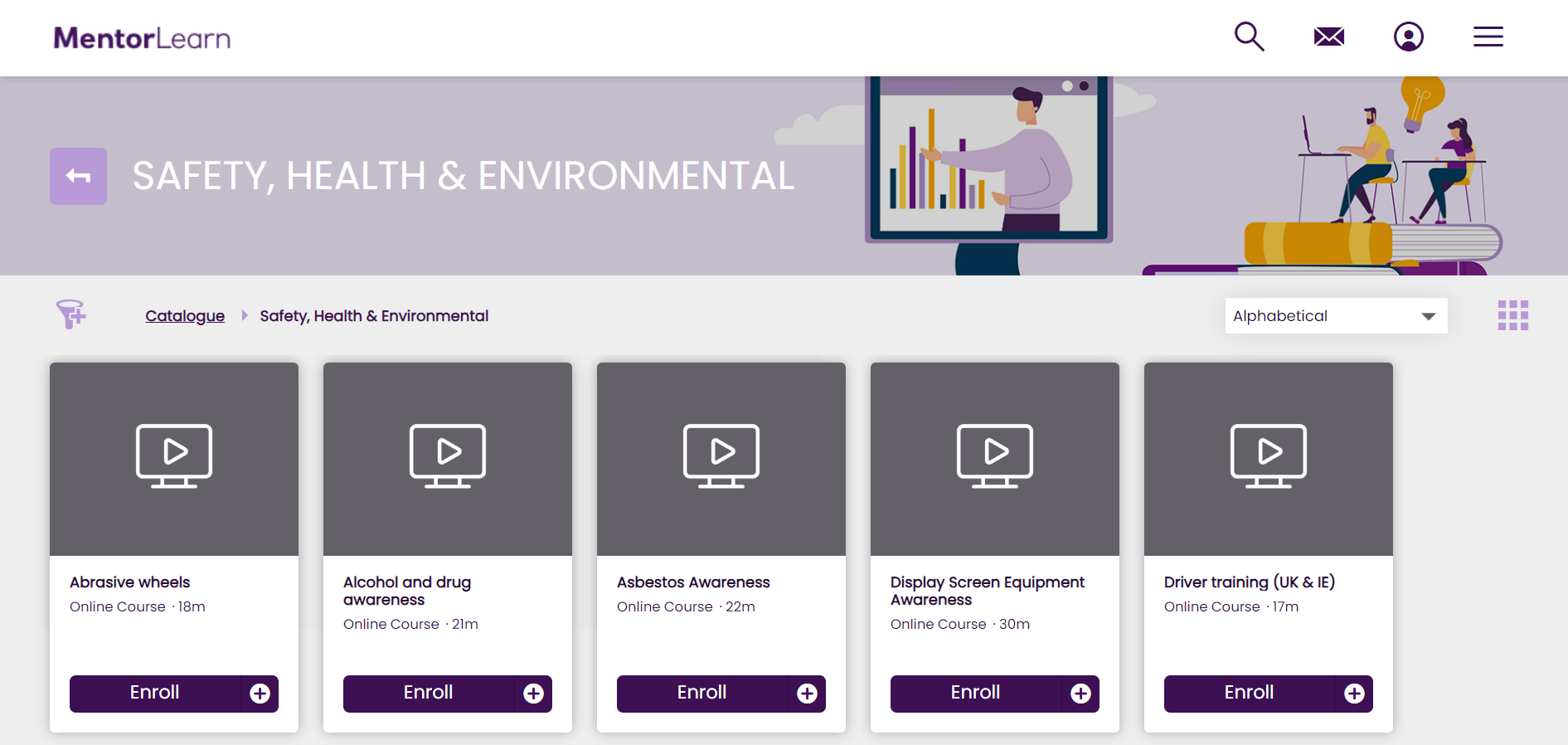Viewport: 1568px width, 745px height.
Task: Open the user profile icon
Action: pos(1408,37)
